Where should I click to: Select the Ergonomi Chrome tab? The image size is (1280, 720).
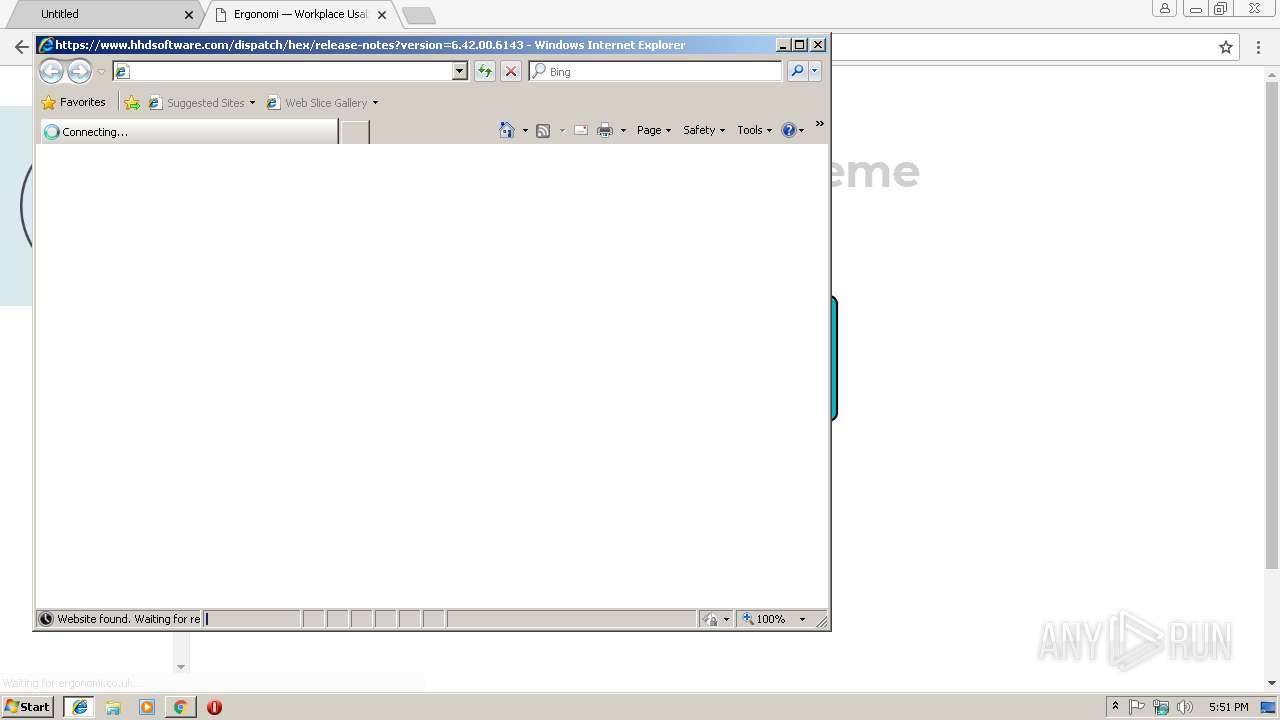[x=300, y=14]
